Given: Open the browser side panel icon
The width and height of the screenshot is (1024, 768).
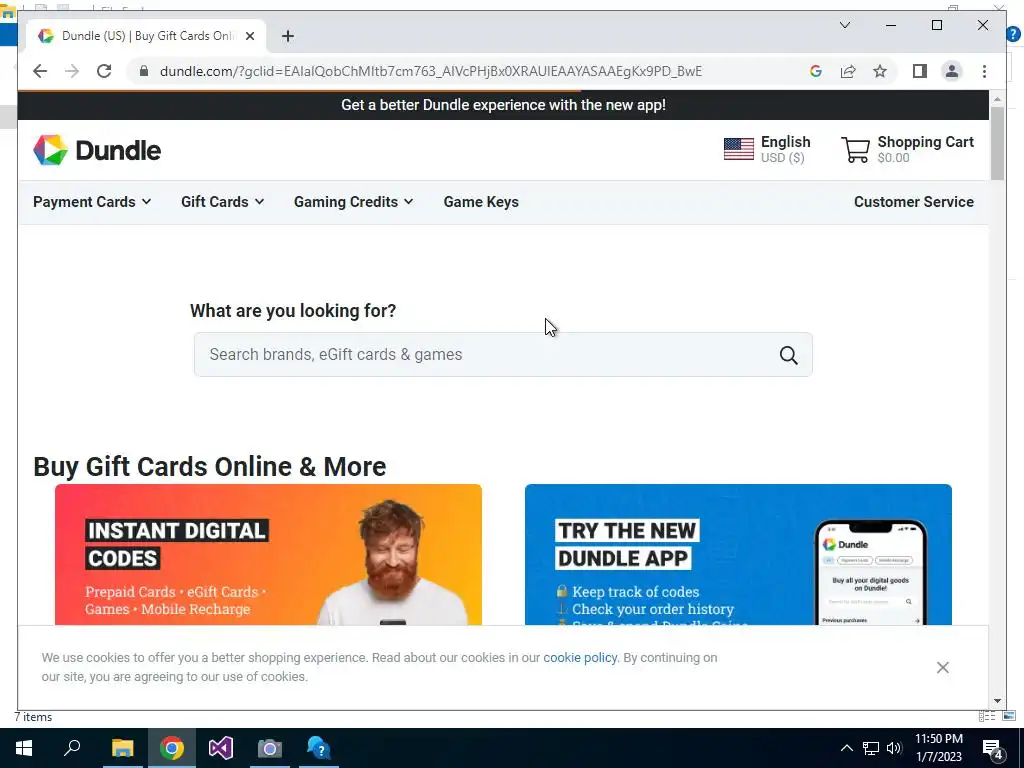Looking at the screenshot, I should 920,71.
